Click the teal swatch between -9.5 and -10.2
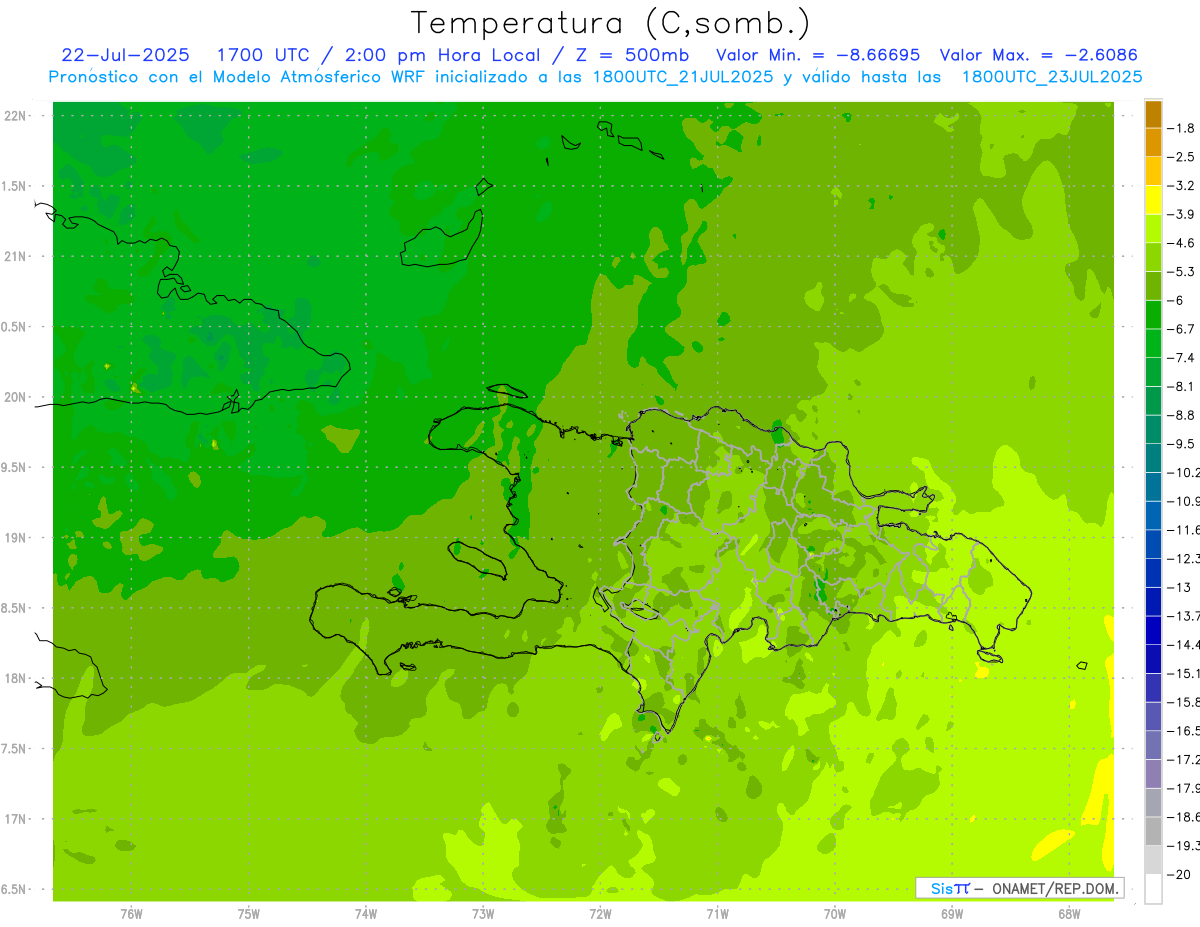The width and height of the screenshot is (1200, 927). pyautogui.click(x=1153, y=458)
